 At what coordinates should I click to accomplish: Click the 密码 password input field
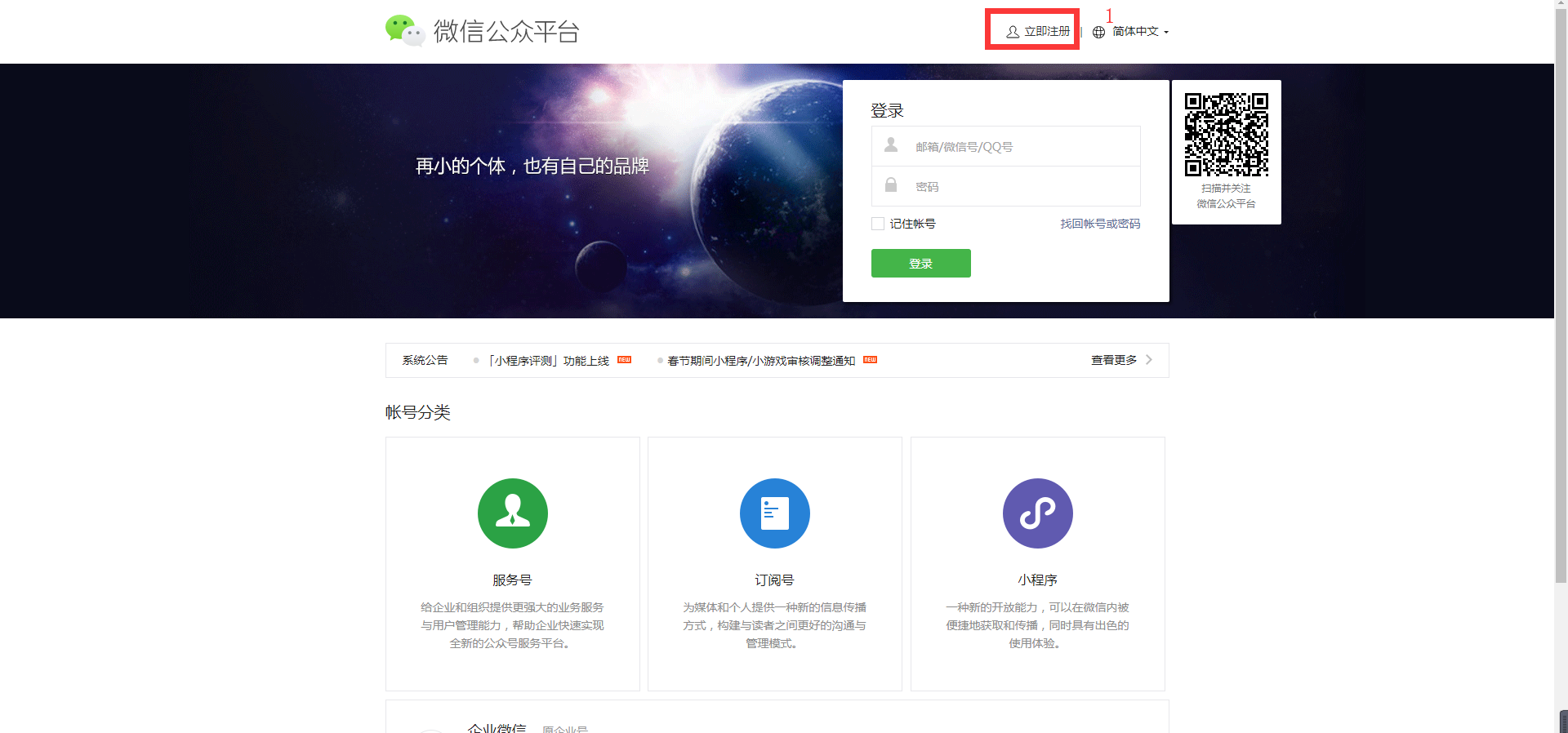[x=1005, y=186]
